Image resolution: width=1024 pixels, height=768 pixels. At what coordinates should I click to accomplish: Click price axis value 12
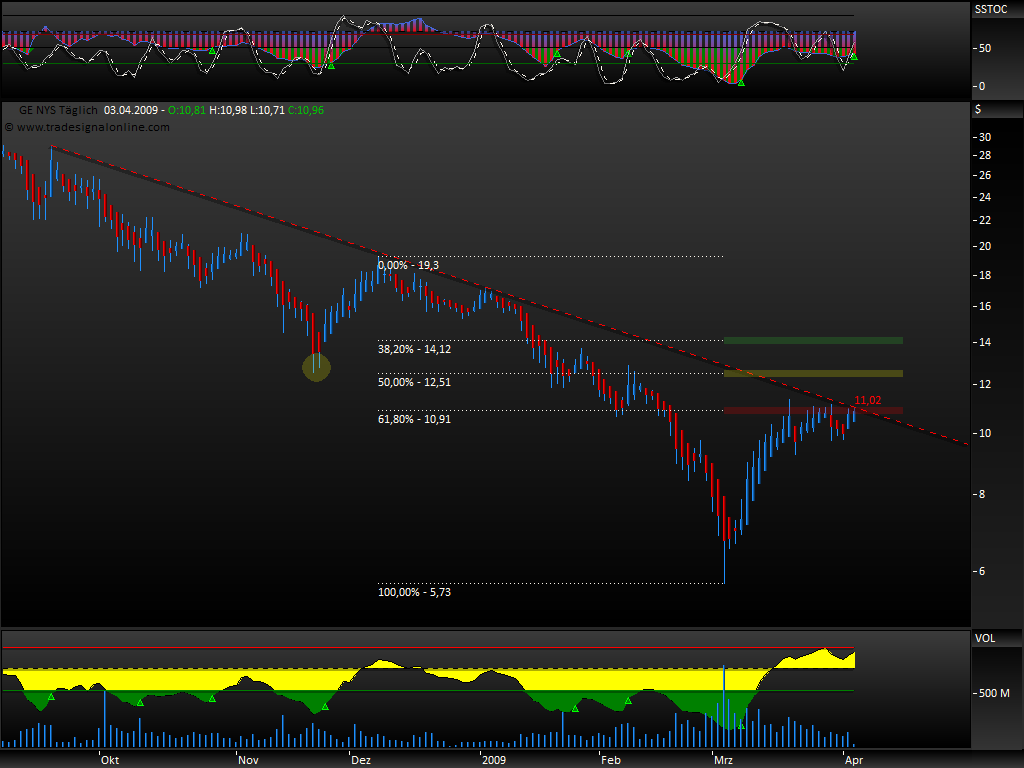click(x=985, y=384)
